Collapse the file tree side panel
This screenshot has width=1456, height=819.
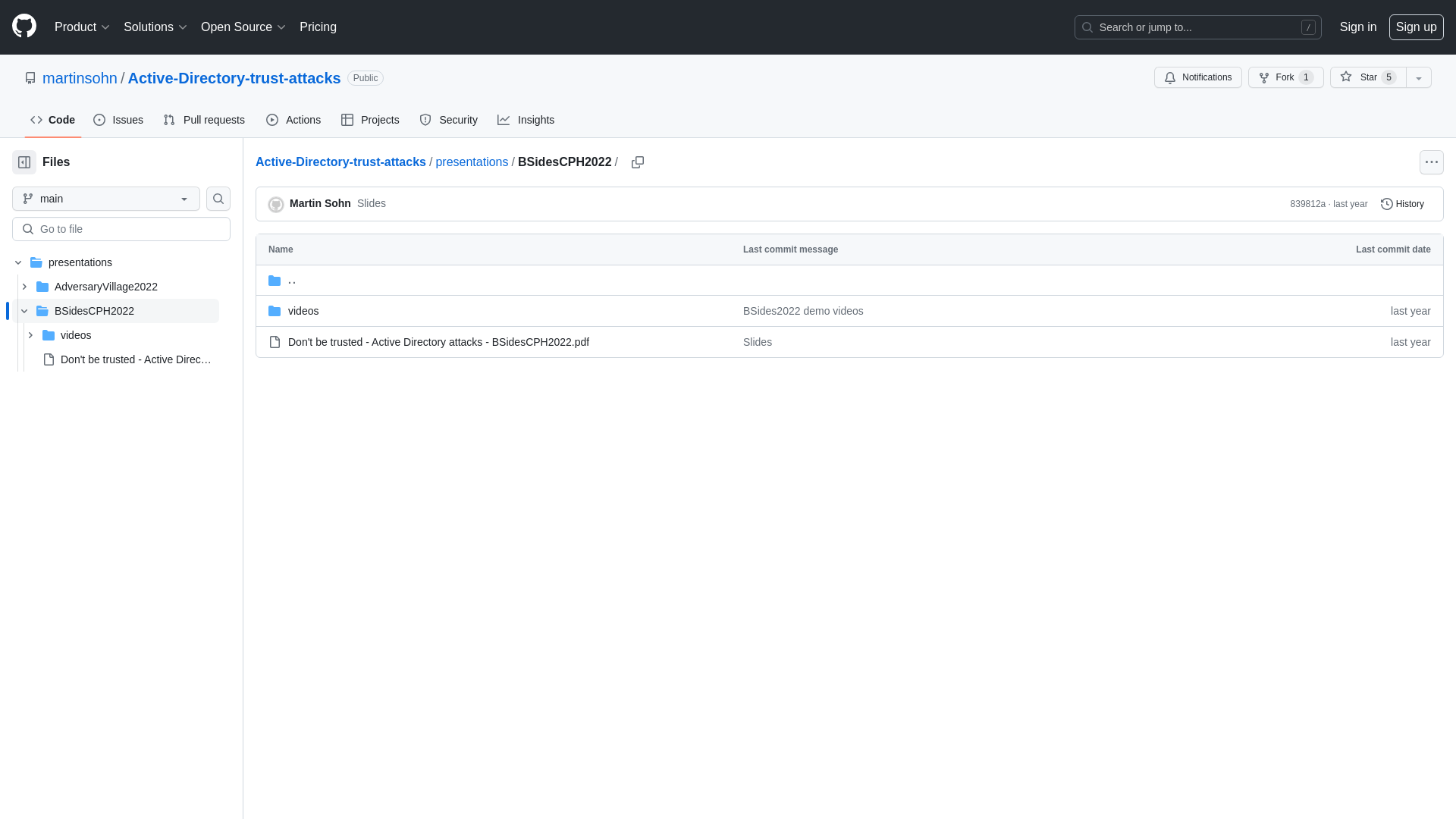24,162
